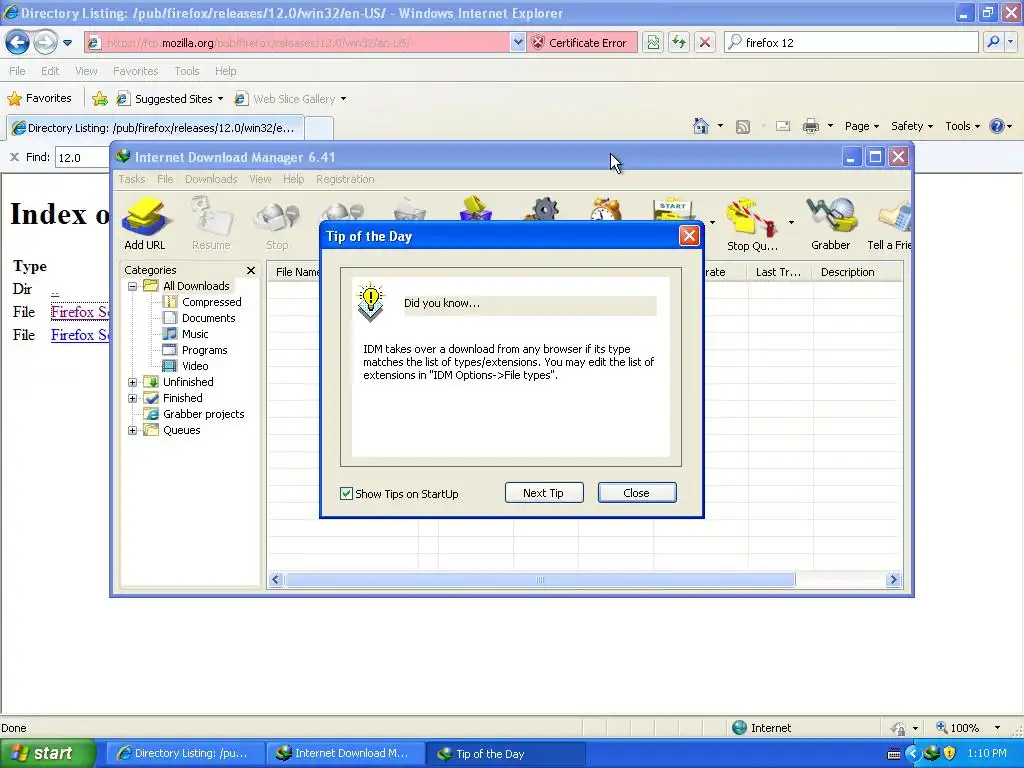Close the Tip of the Day dialog
Image resolution: width=1024 pixels, height=768 pixels.
[x=689, y=236]
